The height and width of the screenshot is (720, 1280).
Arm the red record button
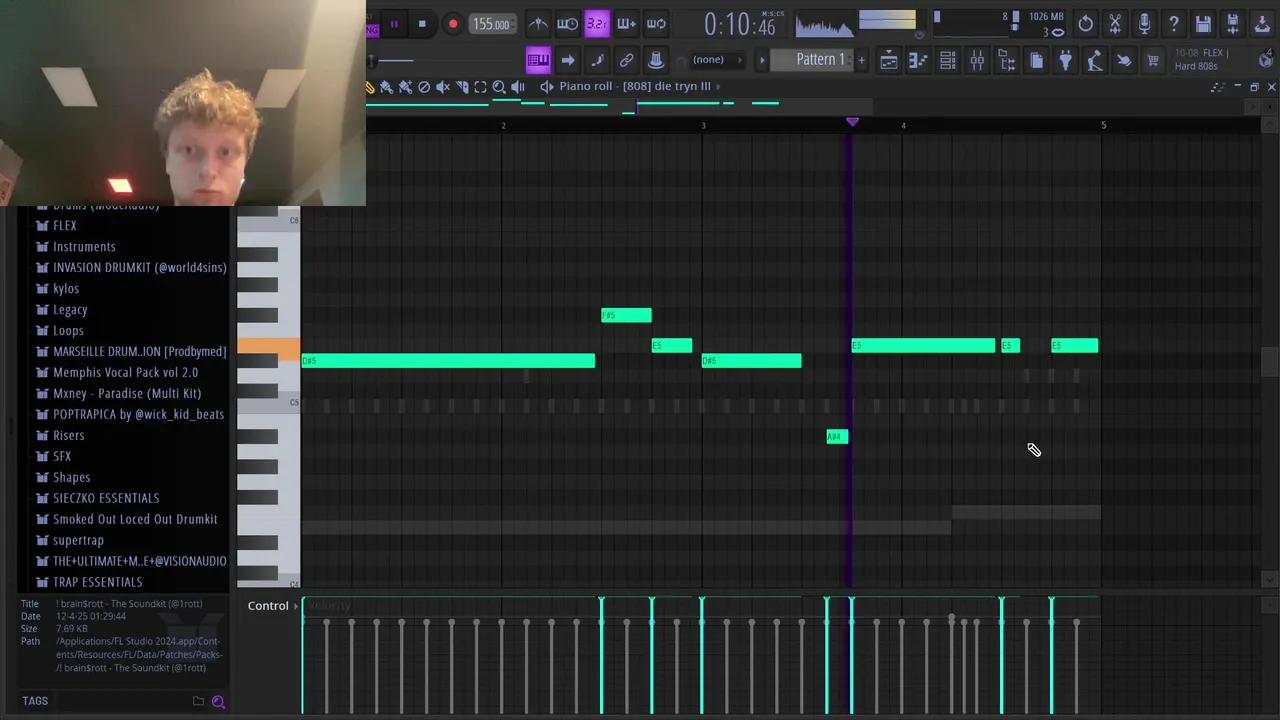click(x=453, y=24)
